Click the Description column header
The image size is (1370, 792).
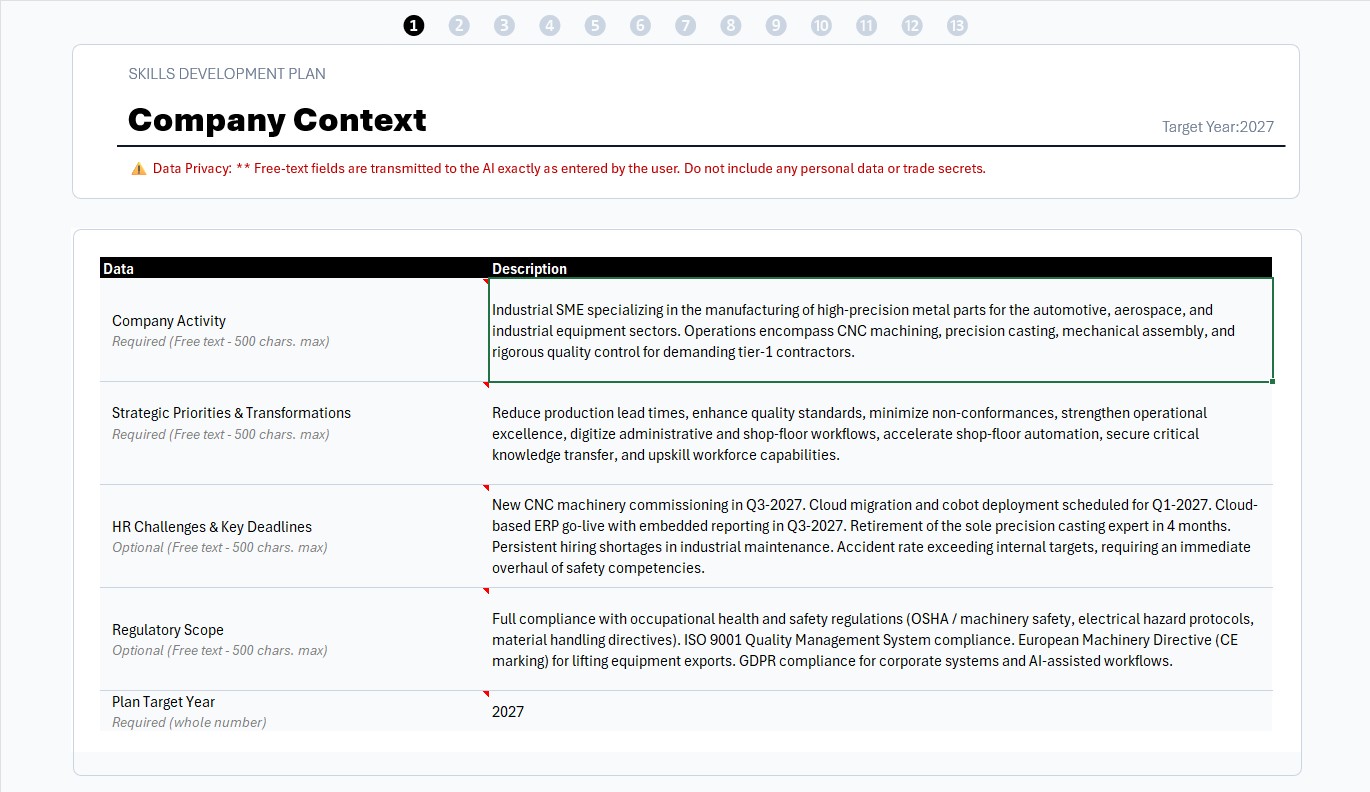[880, 268]
